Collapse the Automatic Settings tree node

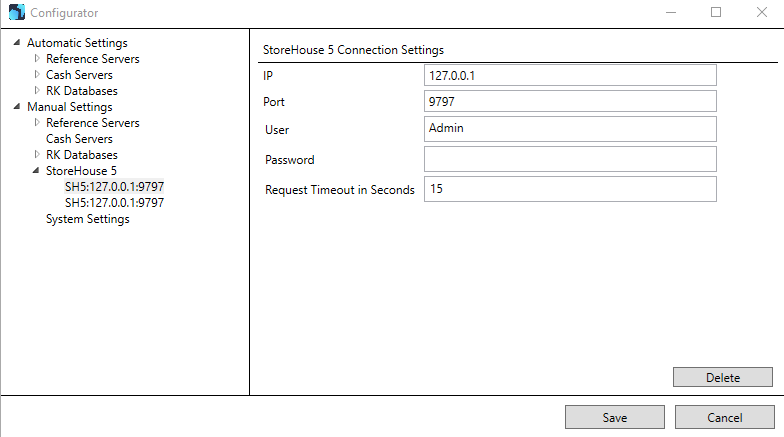(17, 42)
